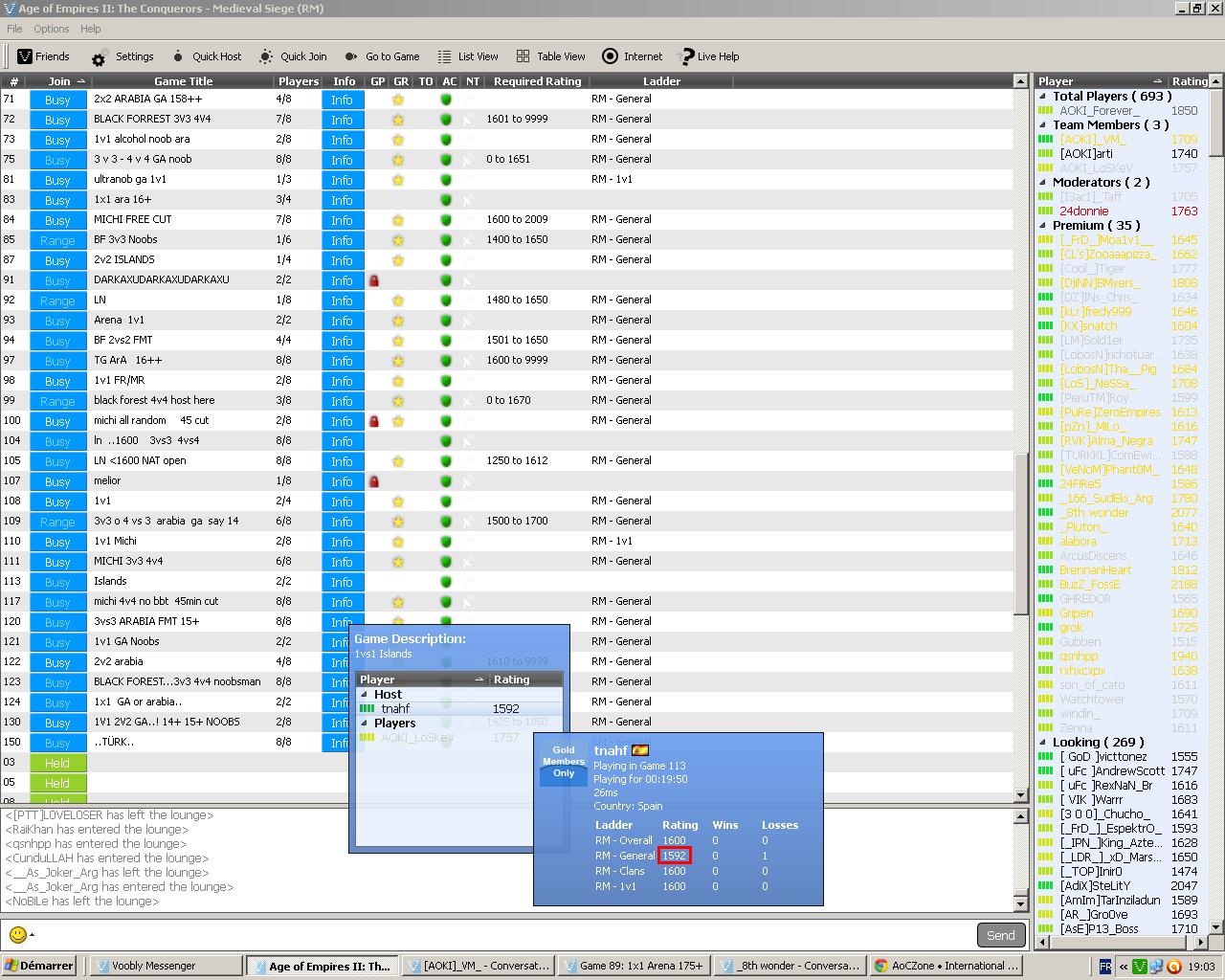Click Info button for game 110
Image resolution: width=1225 pixels, height=980 pixels.
pyautogui.click(x=343, y=542)
